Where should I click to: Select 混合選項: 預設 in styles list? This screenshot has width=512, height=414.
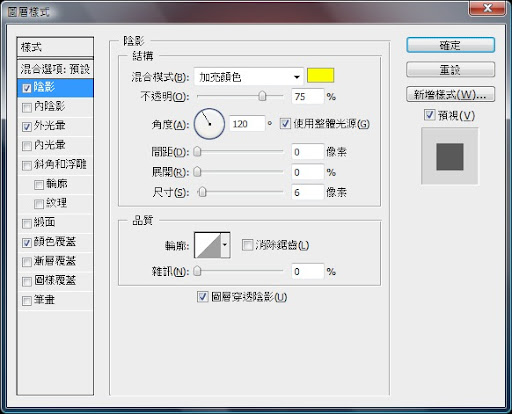tap(55, 69)
